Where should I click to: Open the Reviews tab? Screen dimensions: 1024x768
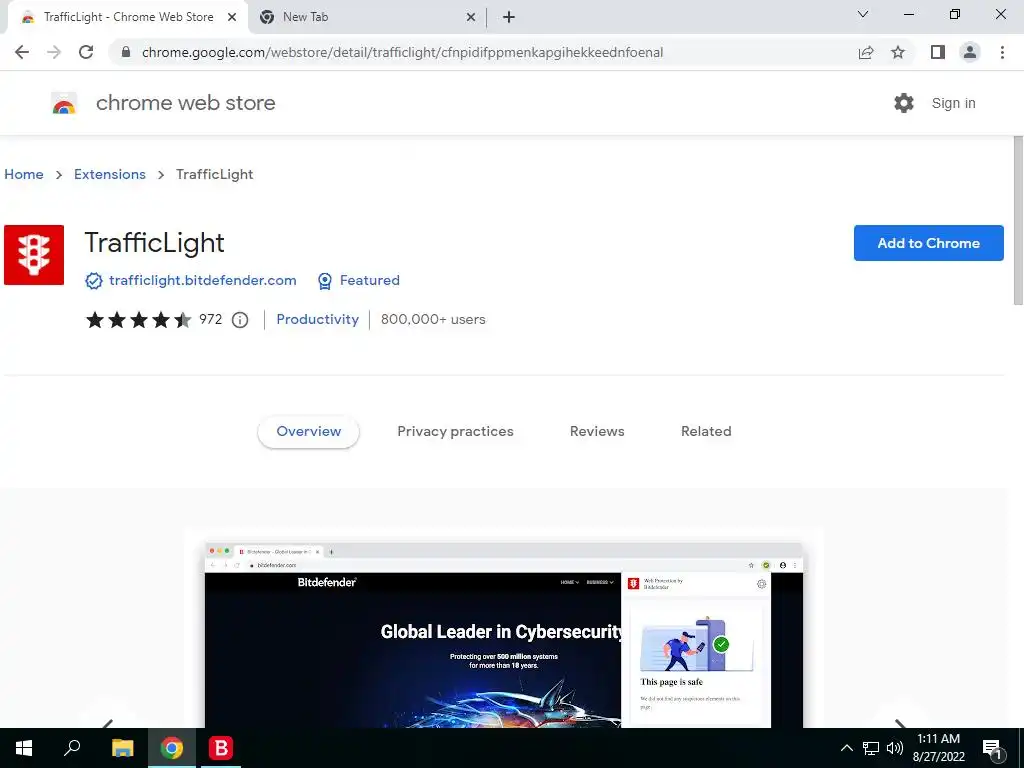[597, 431]
